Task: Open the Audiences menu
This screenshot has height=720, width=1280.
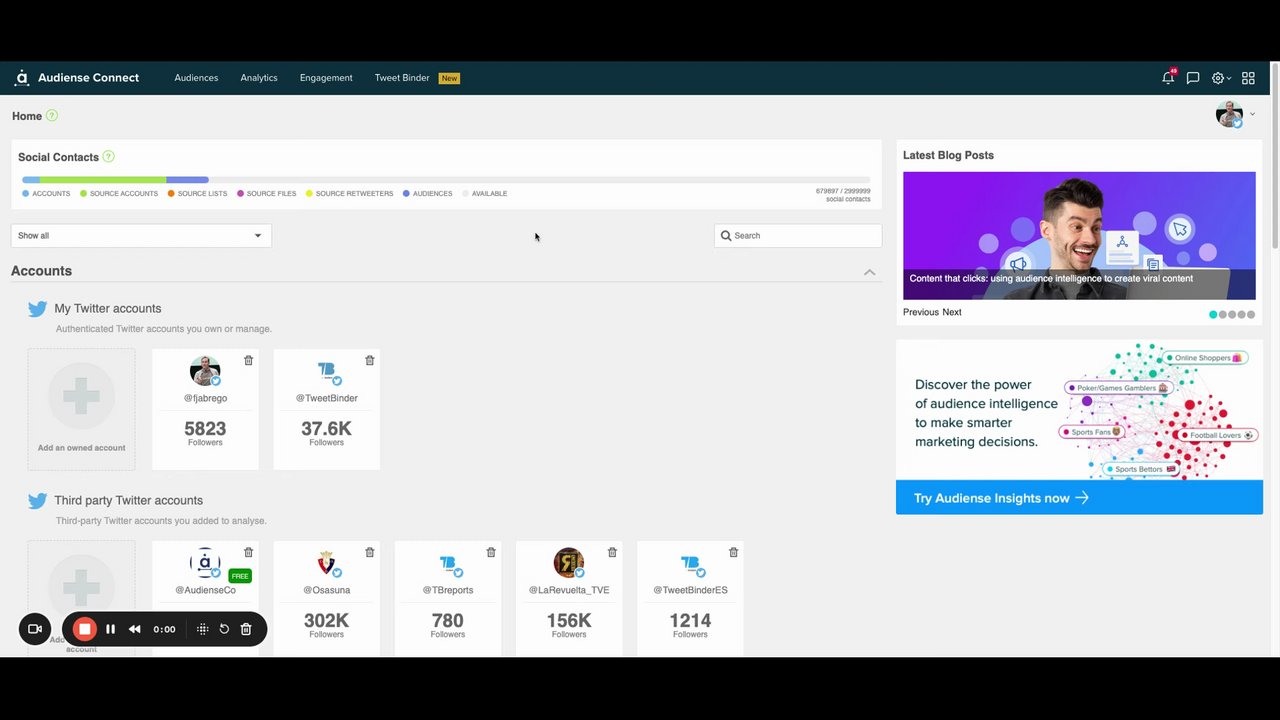Action: (196, 78)
